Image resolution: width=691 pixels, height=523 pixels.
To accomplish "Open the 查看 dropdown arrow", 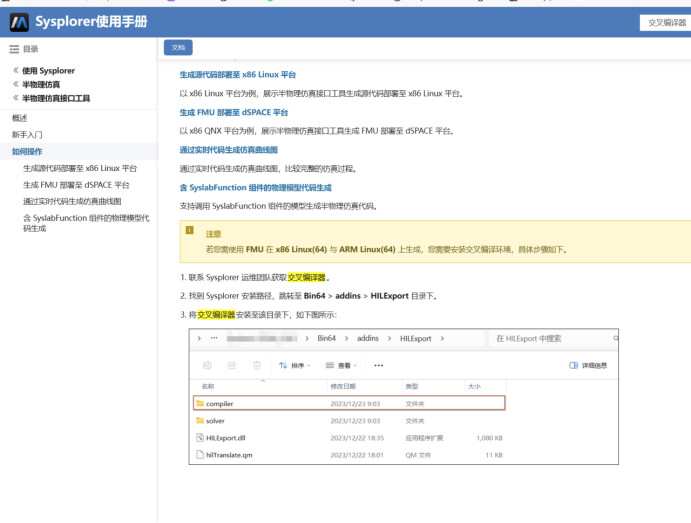I will point(355,365).
